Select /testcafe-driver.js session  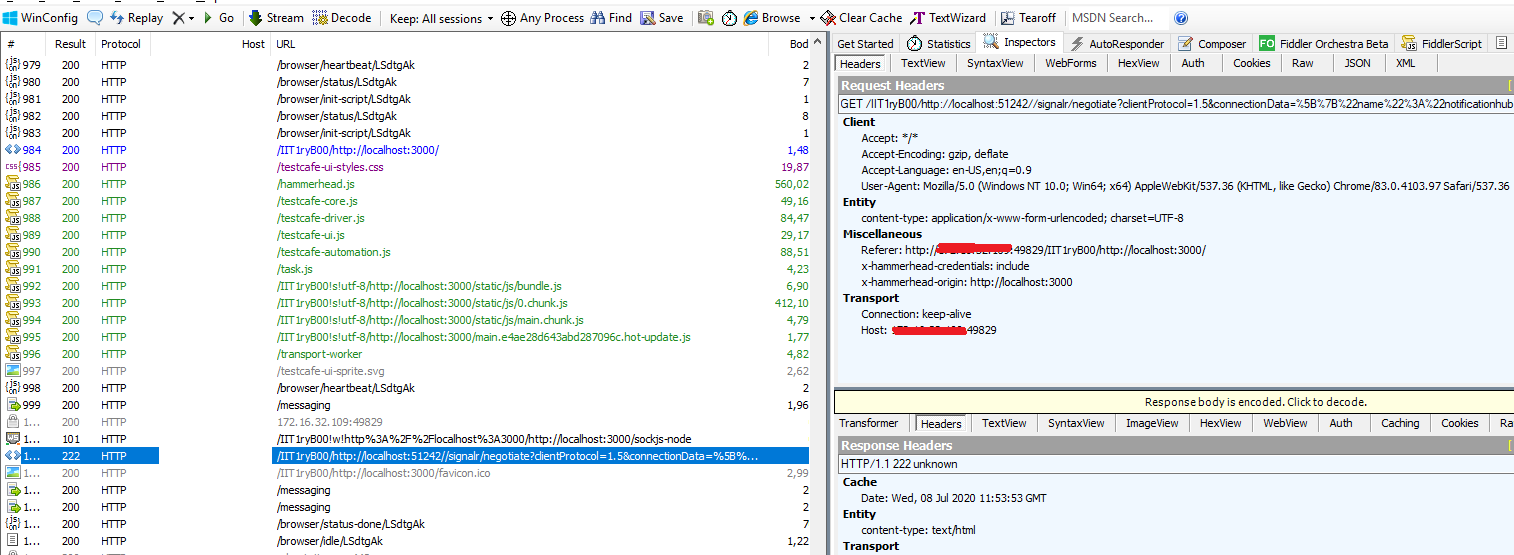coord(407,218)
